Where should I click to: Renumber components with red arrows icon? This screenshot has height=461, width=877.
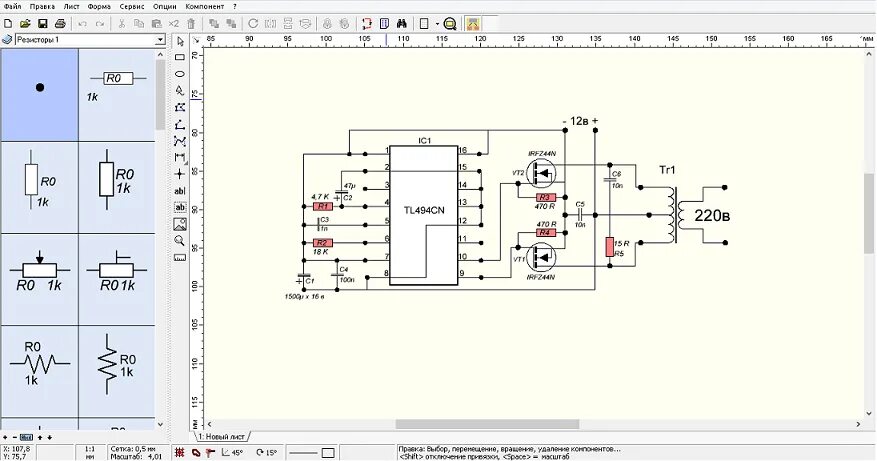[x=366, y=23]
